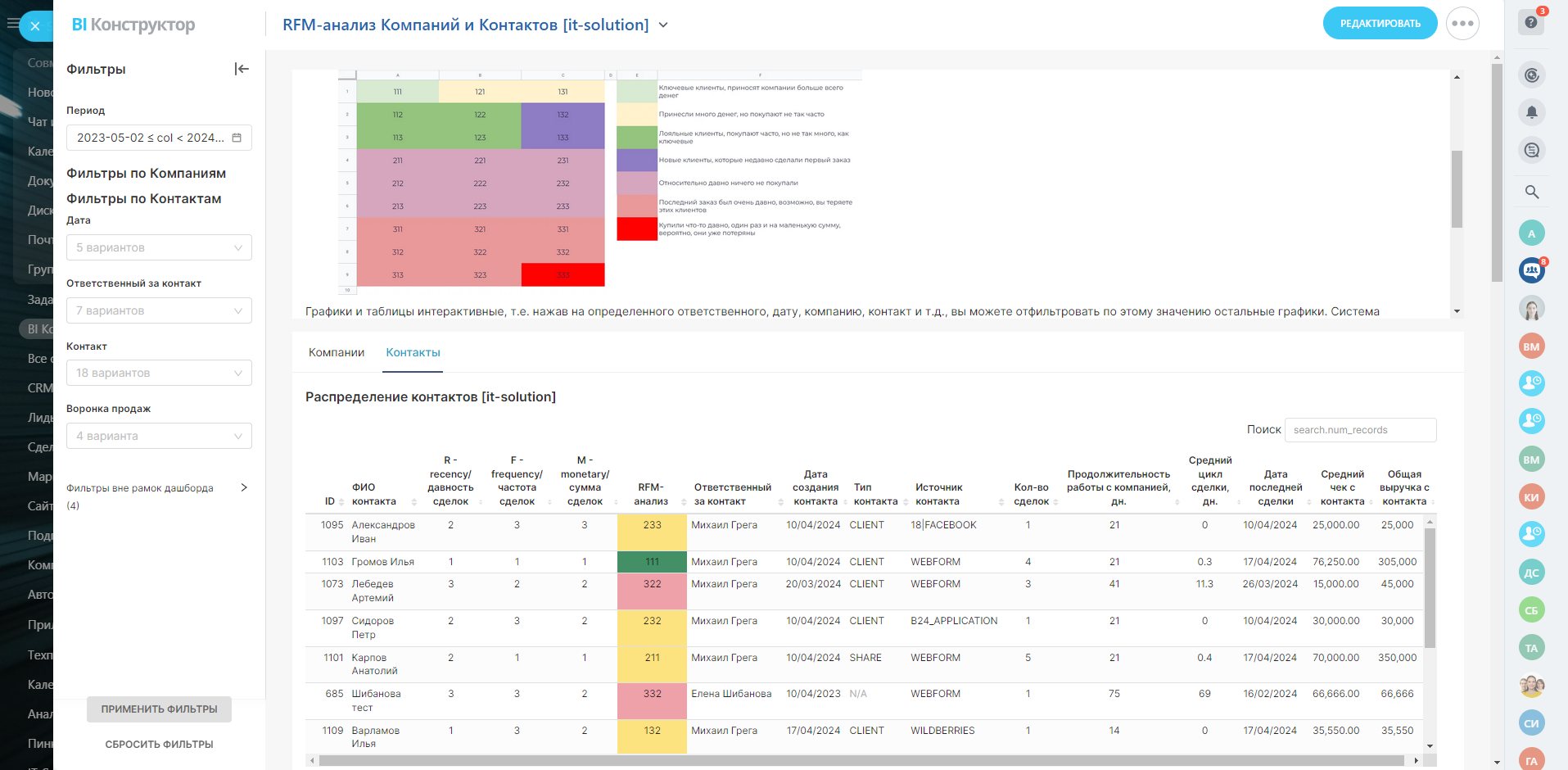Screen dimensions: 1568x770
Task: Switch to the Компании tab
Action: pyautogui.click(x=337, y=352)
